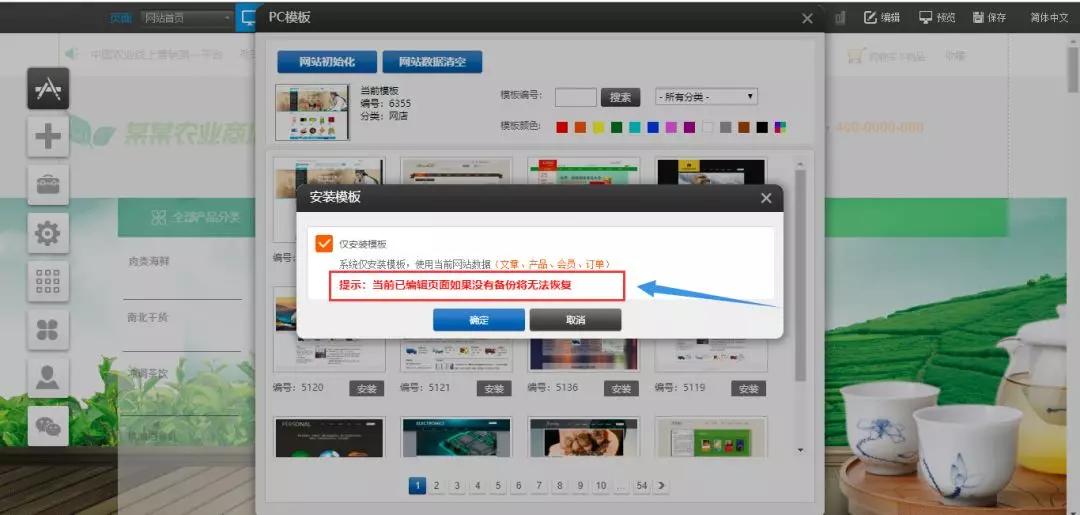1080x515 pixels.
Task: Click the grid apps sidebar icon
Action: click(x=48, y=281)
